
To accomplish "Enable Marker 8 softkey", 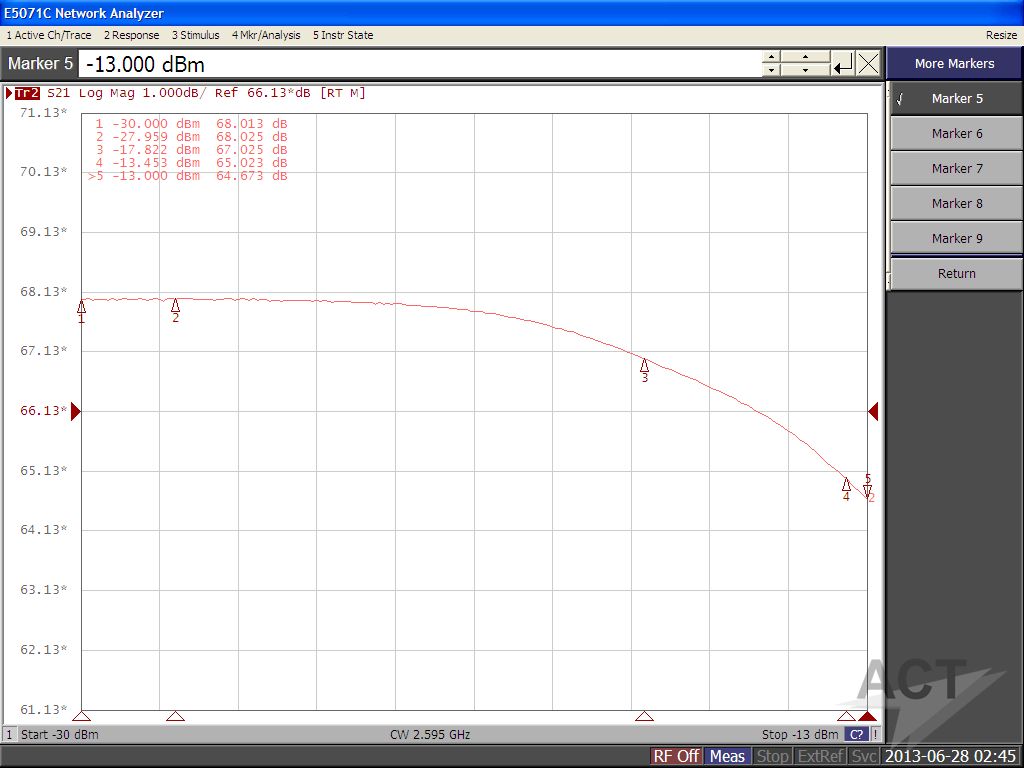I will (x=956, y=203).
